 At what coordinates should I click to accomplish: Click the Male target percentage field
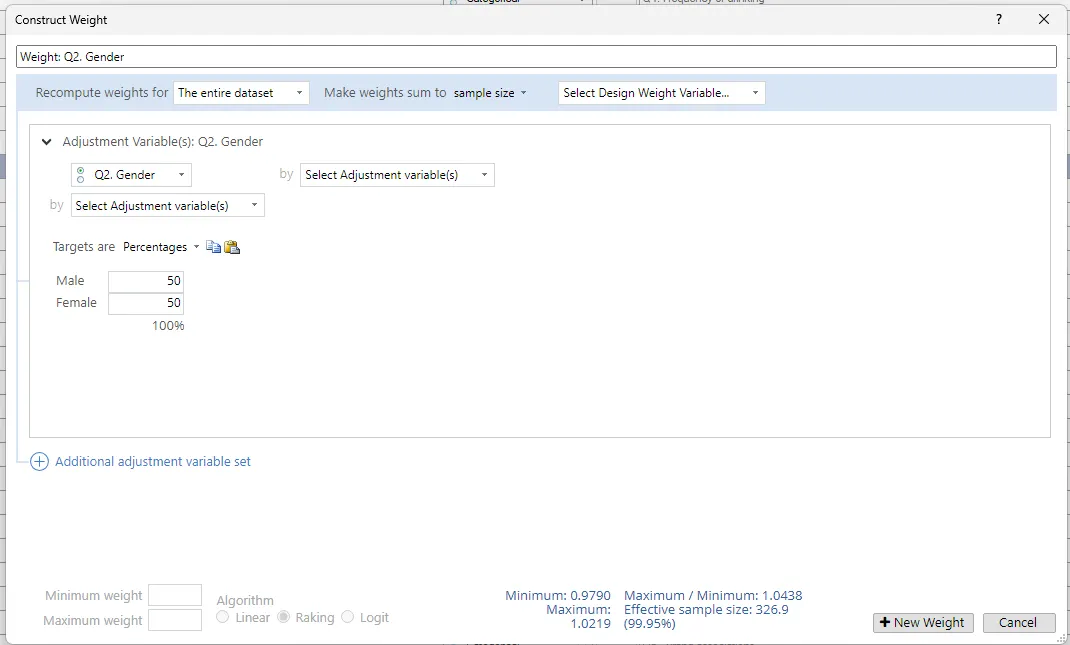click(146, 281)
